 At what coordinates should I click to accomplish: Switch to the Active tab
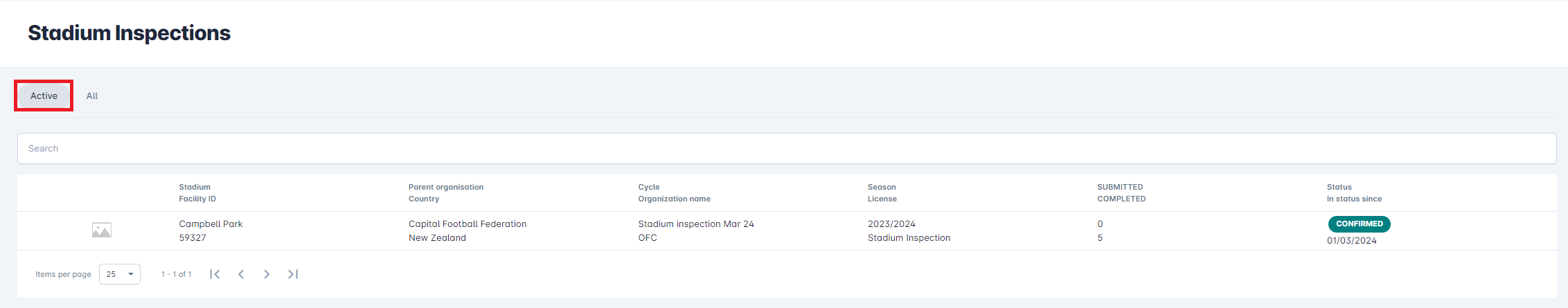44,96
